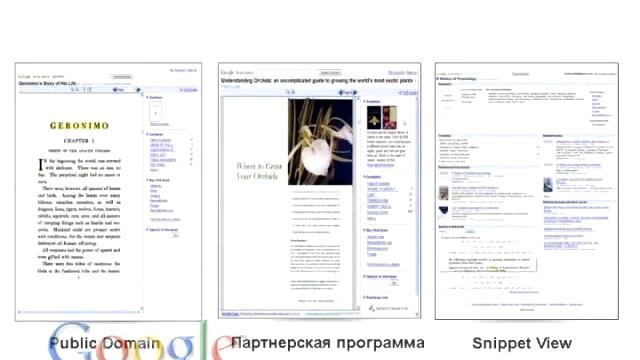Viewport: 640px width, 360px height.
Task: Click next page arrow in Geronimo viewer
Action: (x=138, y=90)
